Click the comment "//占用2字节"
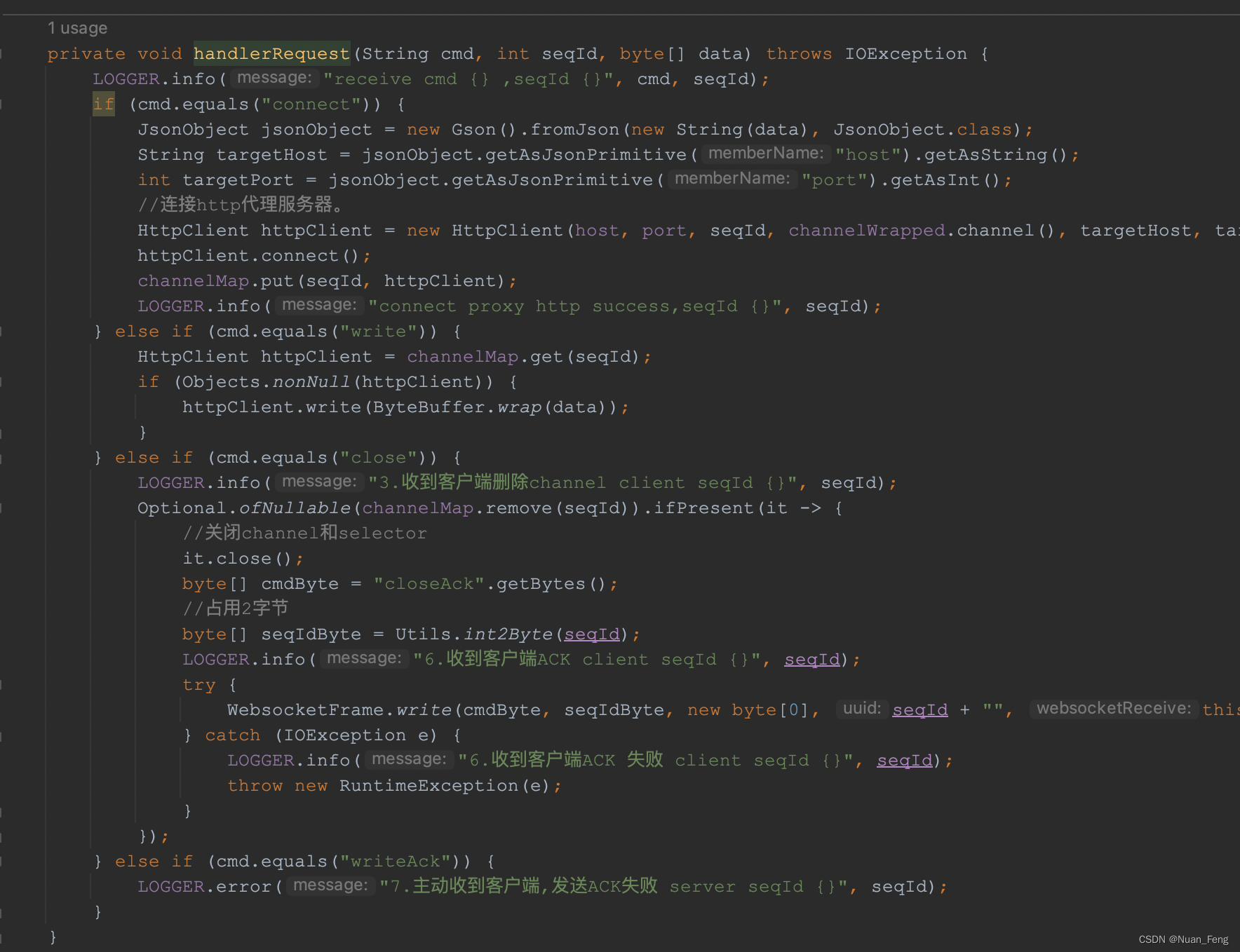This screenshot has width=1240, height=952. click(236, 608)
